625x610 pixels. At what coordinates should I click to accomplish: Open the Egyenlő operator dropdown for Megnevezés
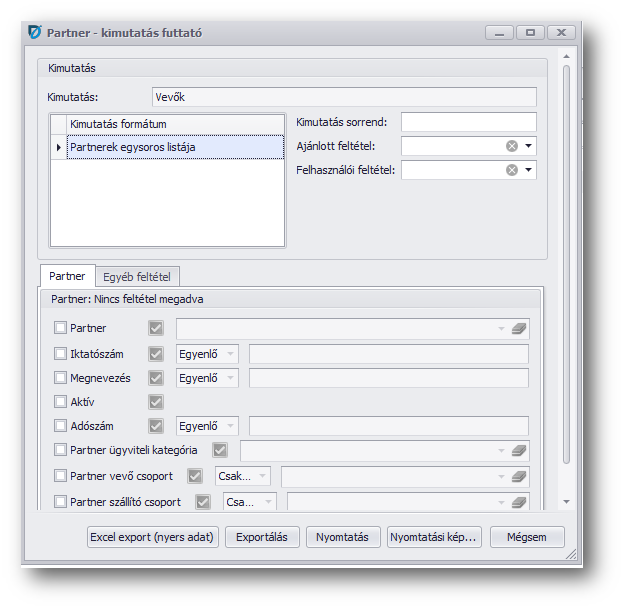click(231, 378)
